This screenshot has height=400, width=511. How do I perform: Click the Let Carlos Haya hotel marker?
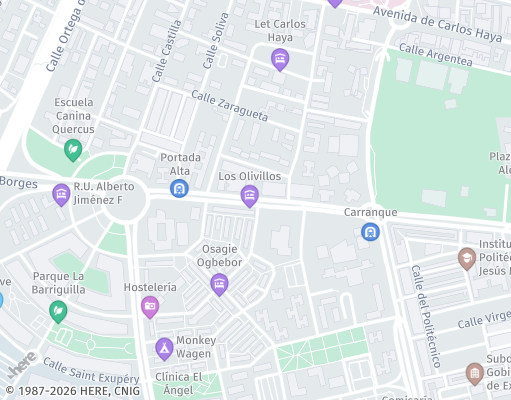click(x=280, y=59)
